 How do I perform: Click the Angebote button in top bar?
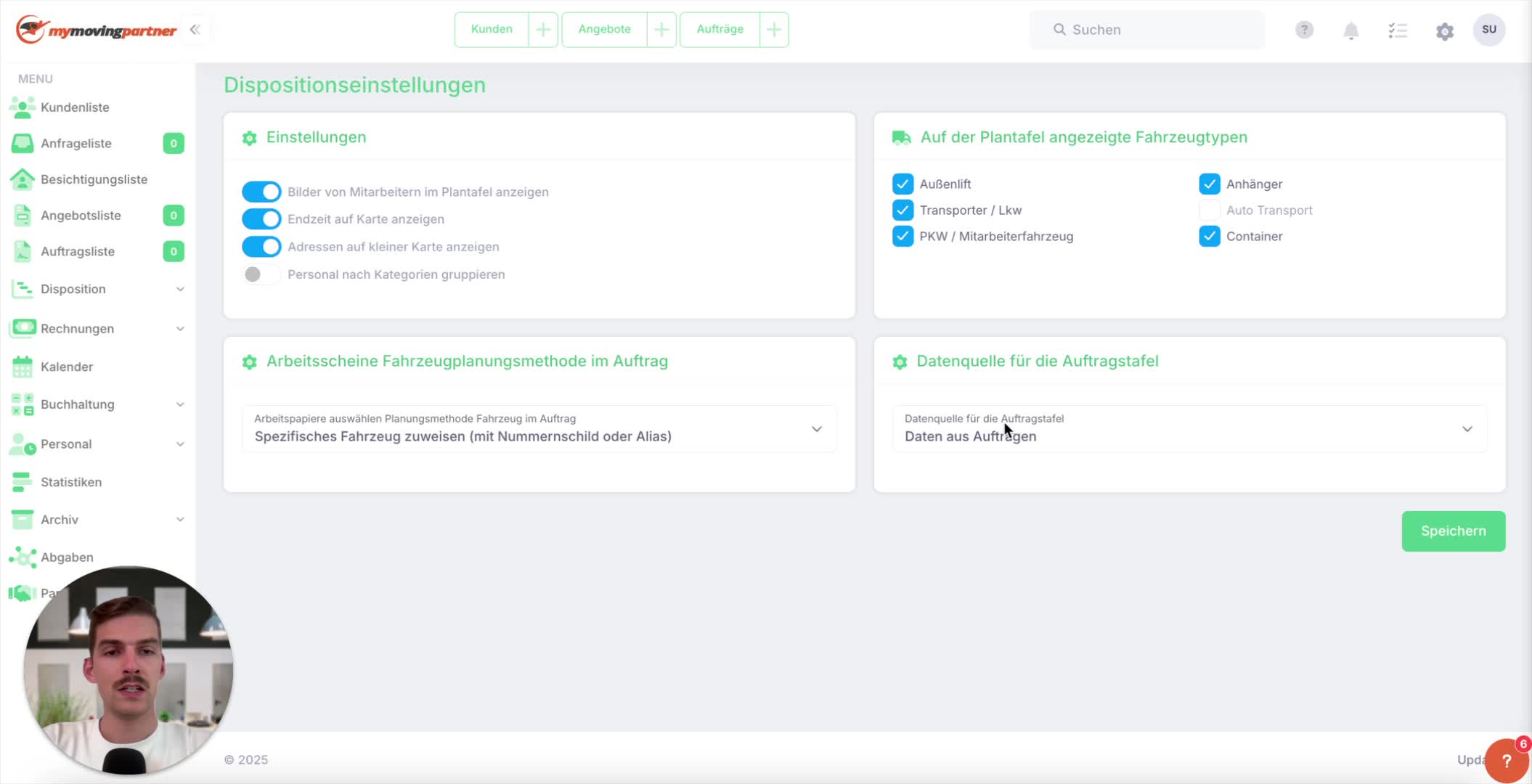point(604,30)
